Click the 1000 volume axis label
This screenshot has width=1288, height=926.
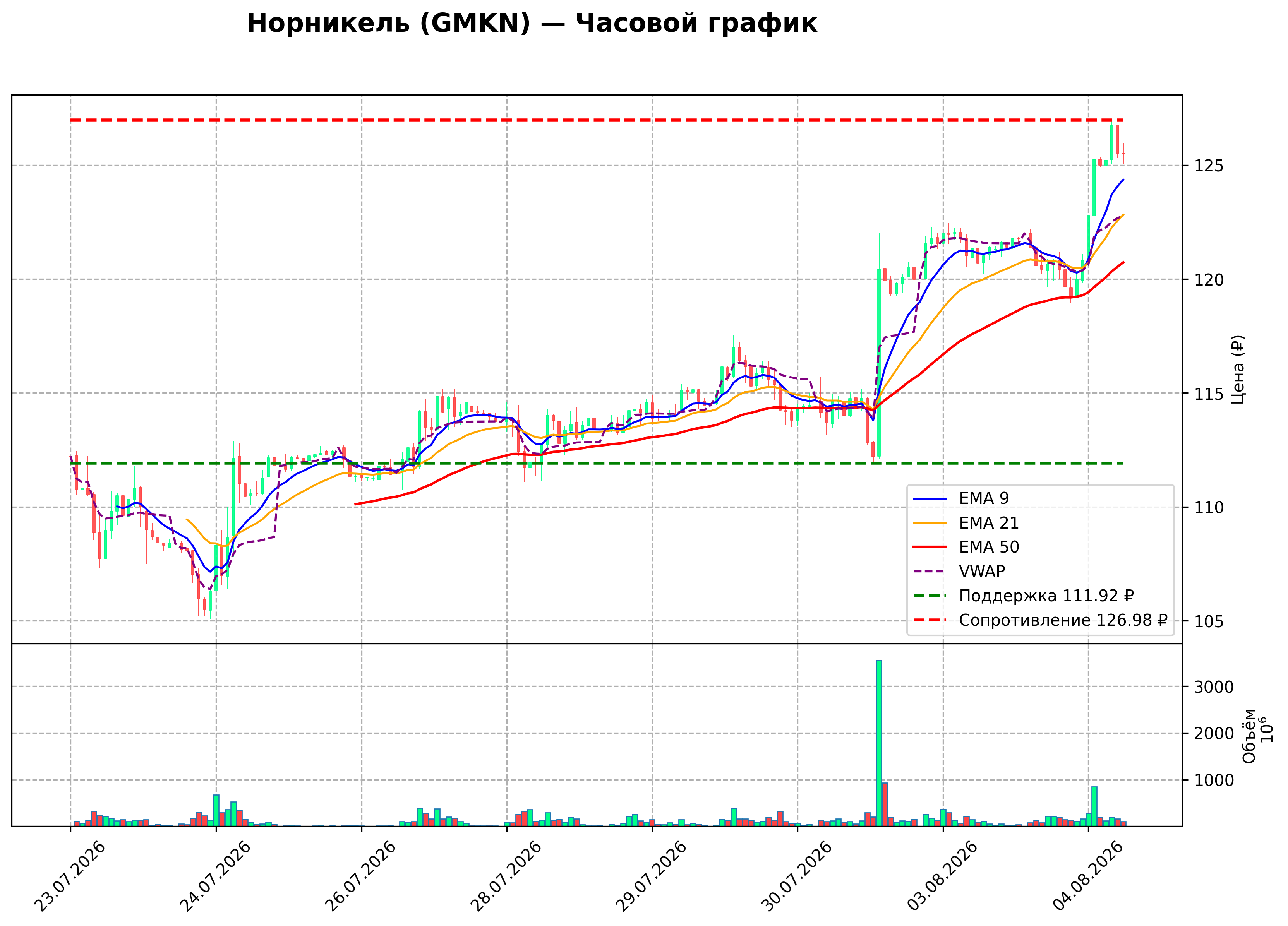(x=1214, y=781)
